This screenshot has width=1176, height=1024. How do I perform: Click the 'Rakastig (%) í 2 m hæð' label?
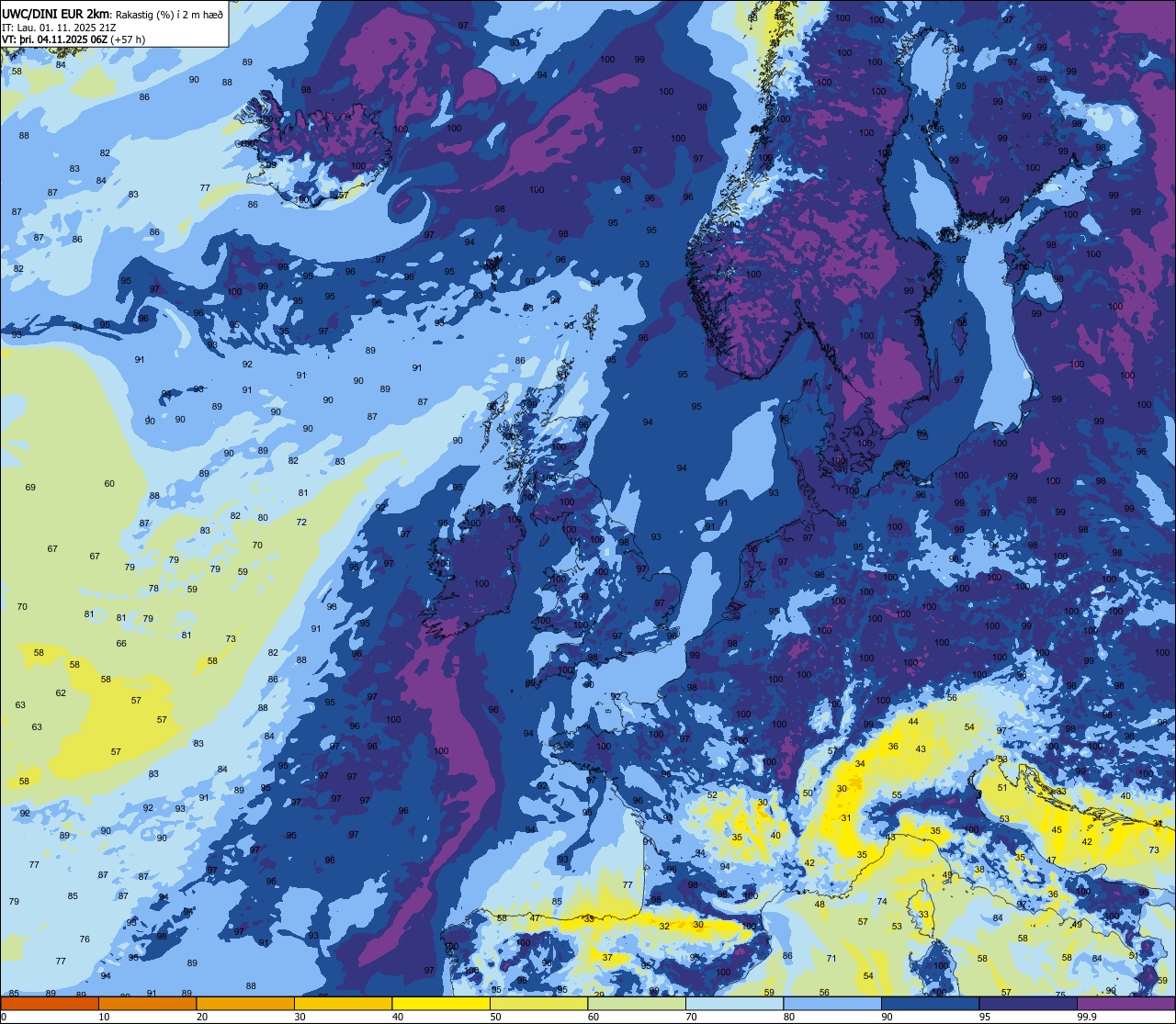point(168,14)
